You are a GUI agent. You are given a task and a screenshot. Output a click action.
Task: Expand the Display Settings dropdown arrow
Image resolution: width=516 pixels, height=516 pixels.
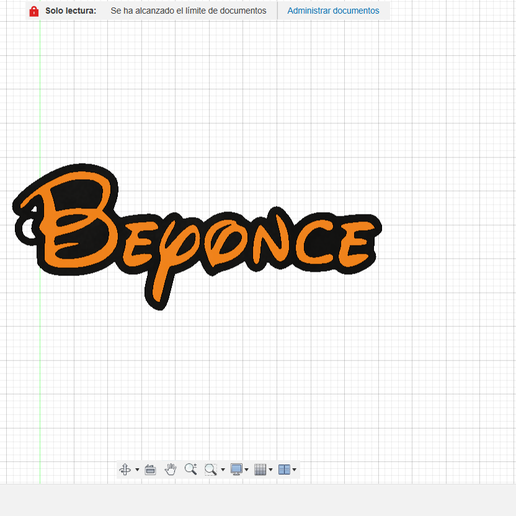click(x=246, y=469)
